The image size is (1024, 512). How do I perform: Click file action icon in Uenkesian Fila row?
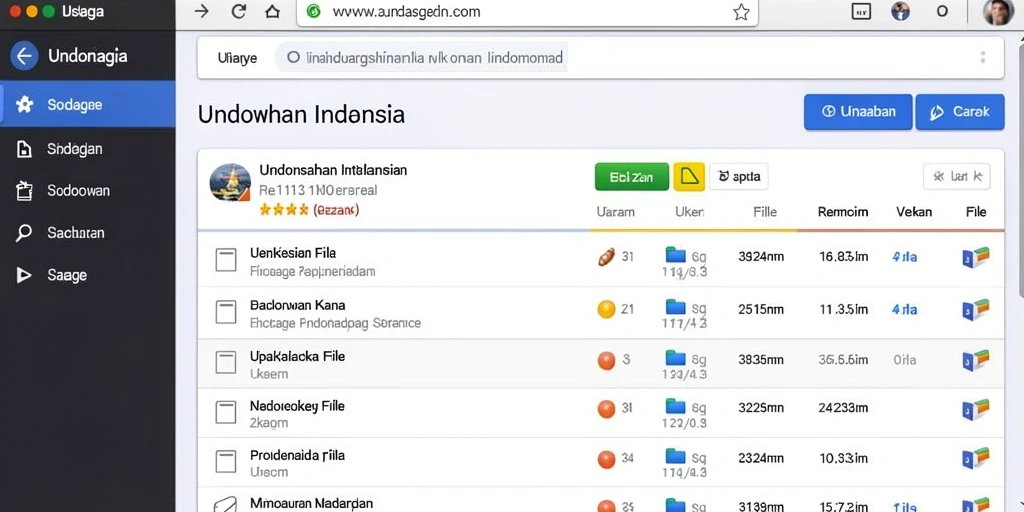pyautogui.click(x=976, y=257)
